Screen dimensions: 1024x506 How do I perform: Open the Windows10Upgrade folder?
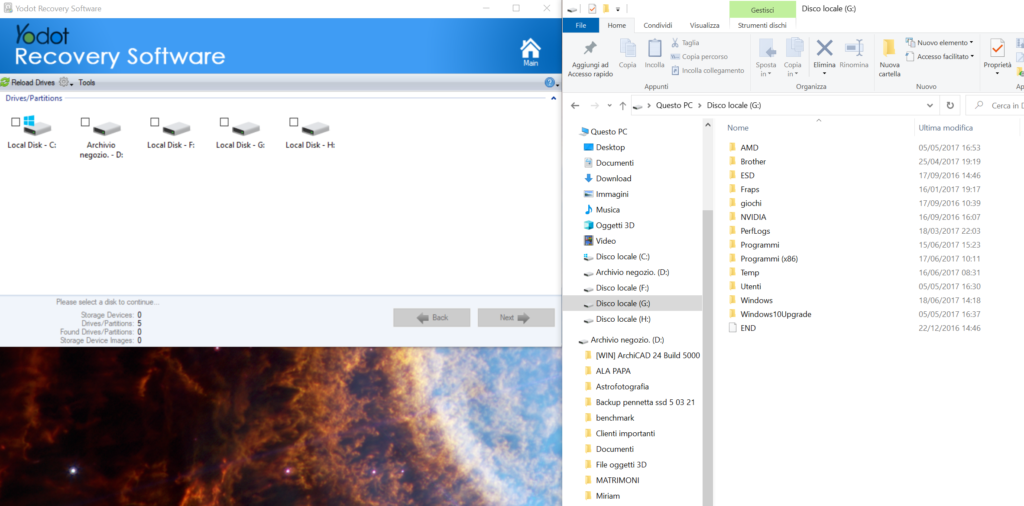775,314
